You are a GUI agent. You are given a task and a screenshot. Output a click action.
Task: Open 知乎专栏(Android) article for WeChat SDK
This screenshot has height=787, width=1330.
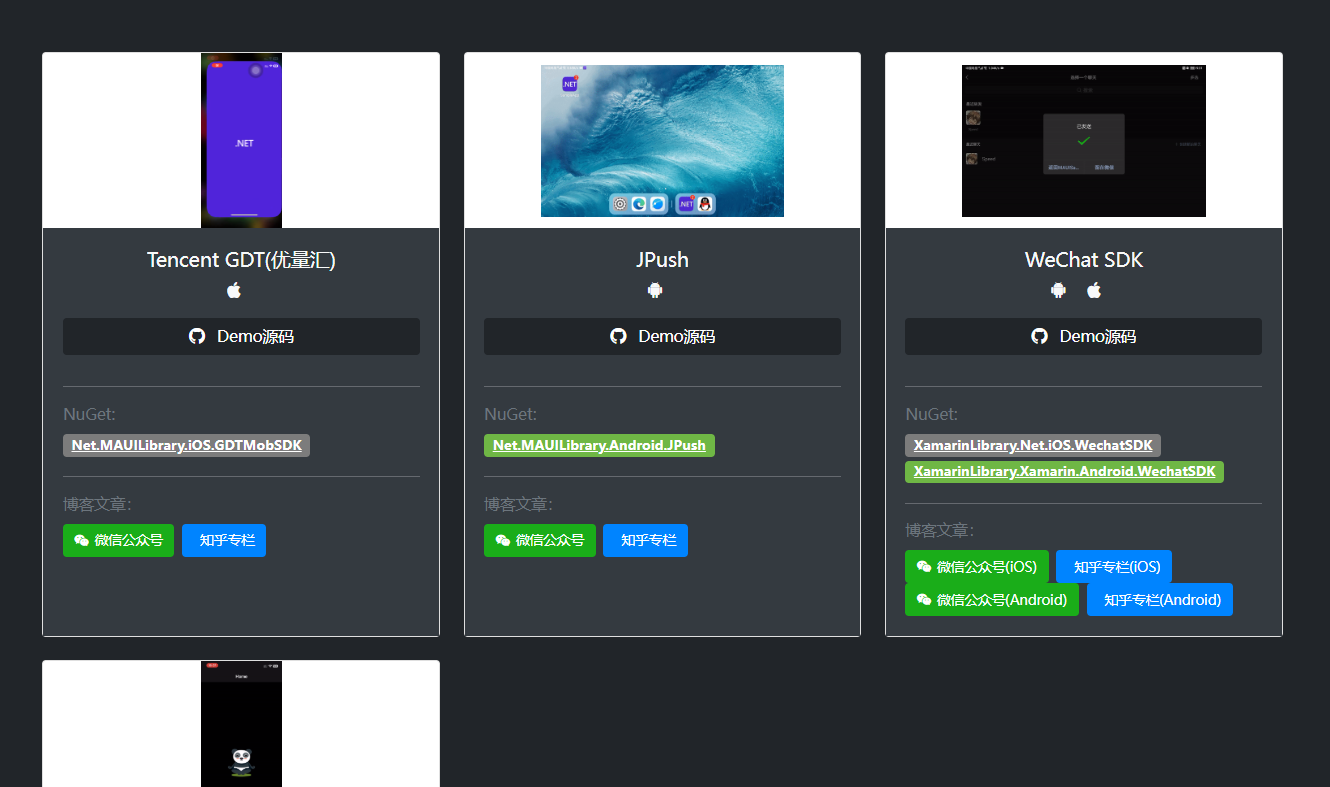pos(1160,600)
